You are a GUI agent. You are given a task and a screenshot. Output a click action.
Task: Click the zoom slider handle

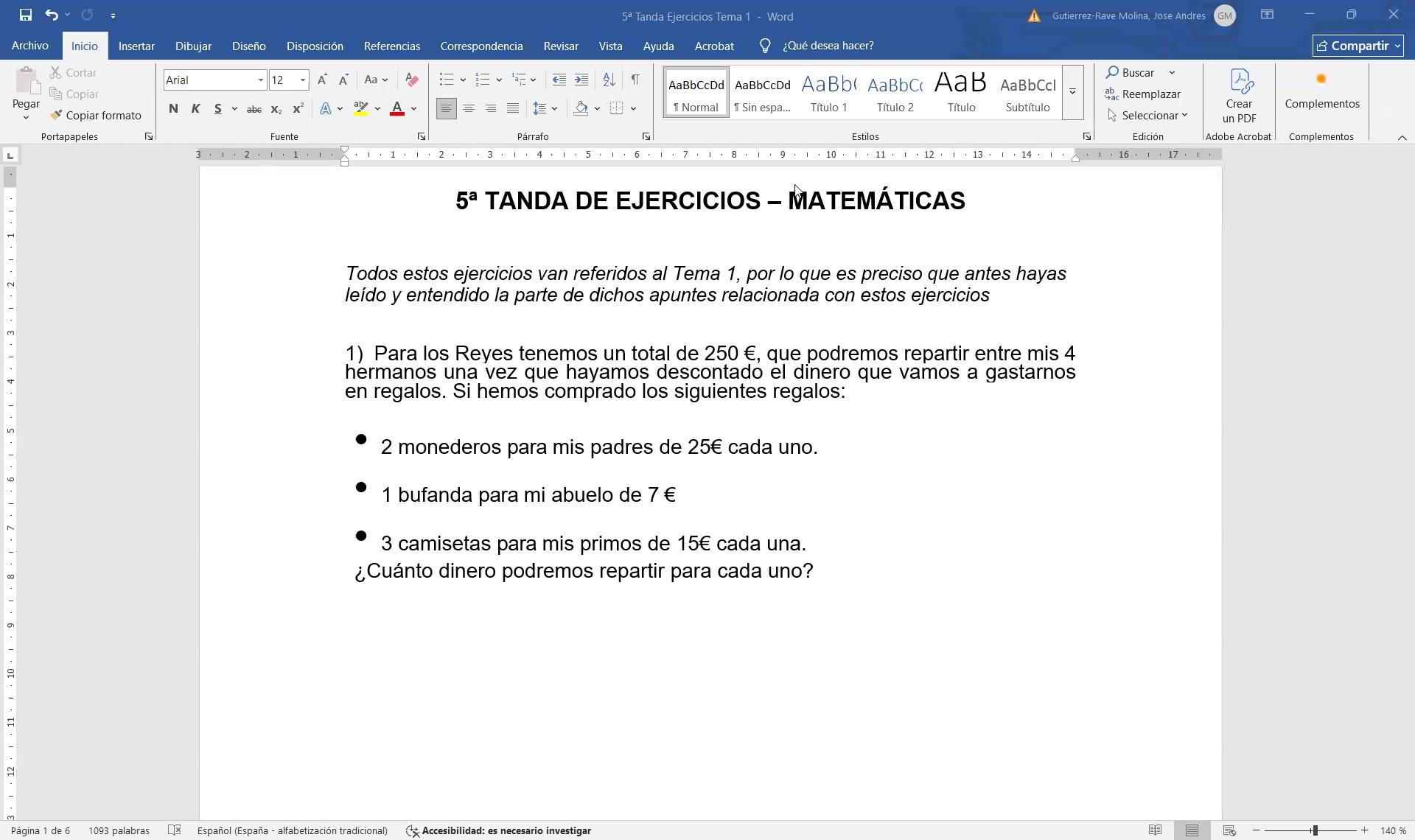1314,830
